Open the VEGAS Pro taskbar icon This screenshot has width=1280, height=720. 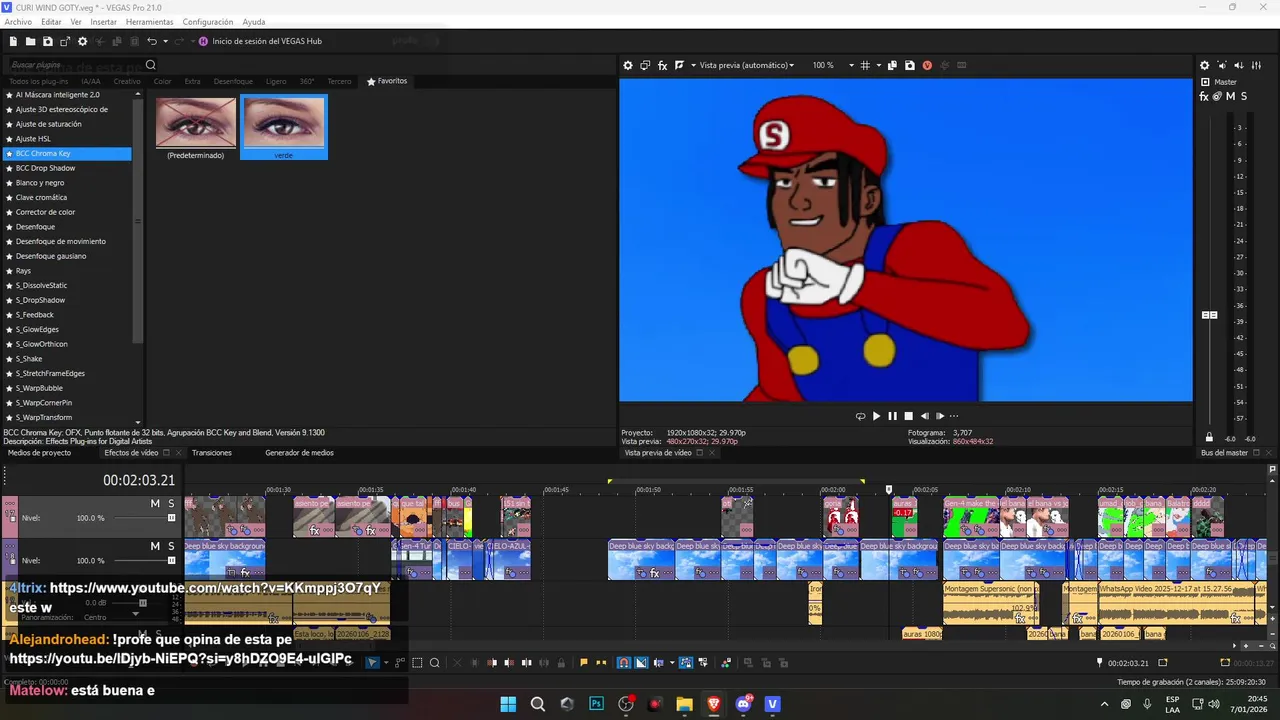pyautogui.click(x=772, y=704)
